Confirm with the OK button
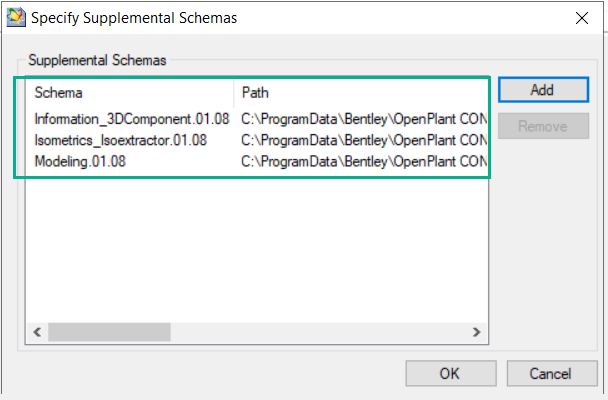 click(x=451, y=374)
